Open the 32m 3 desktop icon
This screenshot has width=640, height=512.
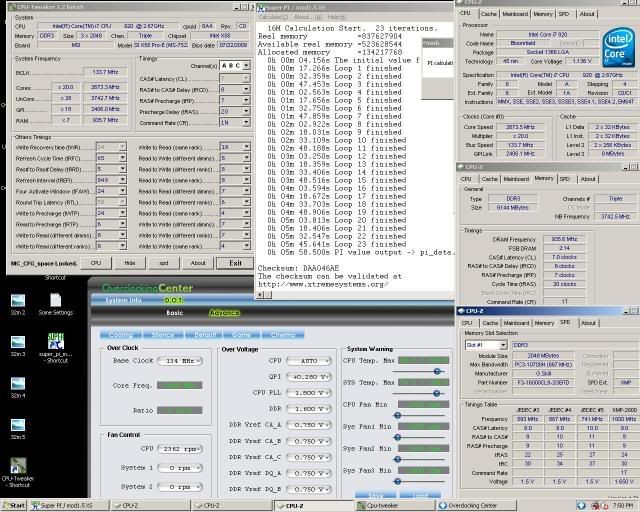coord(19,343)
